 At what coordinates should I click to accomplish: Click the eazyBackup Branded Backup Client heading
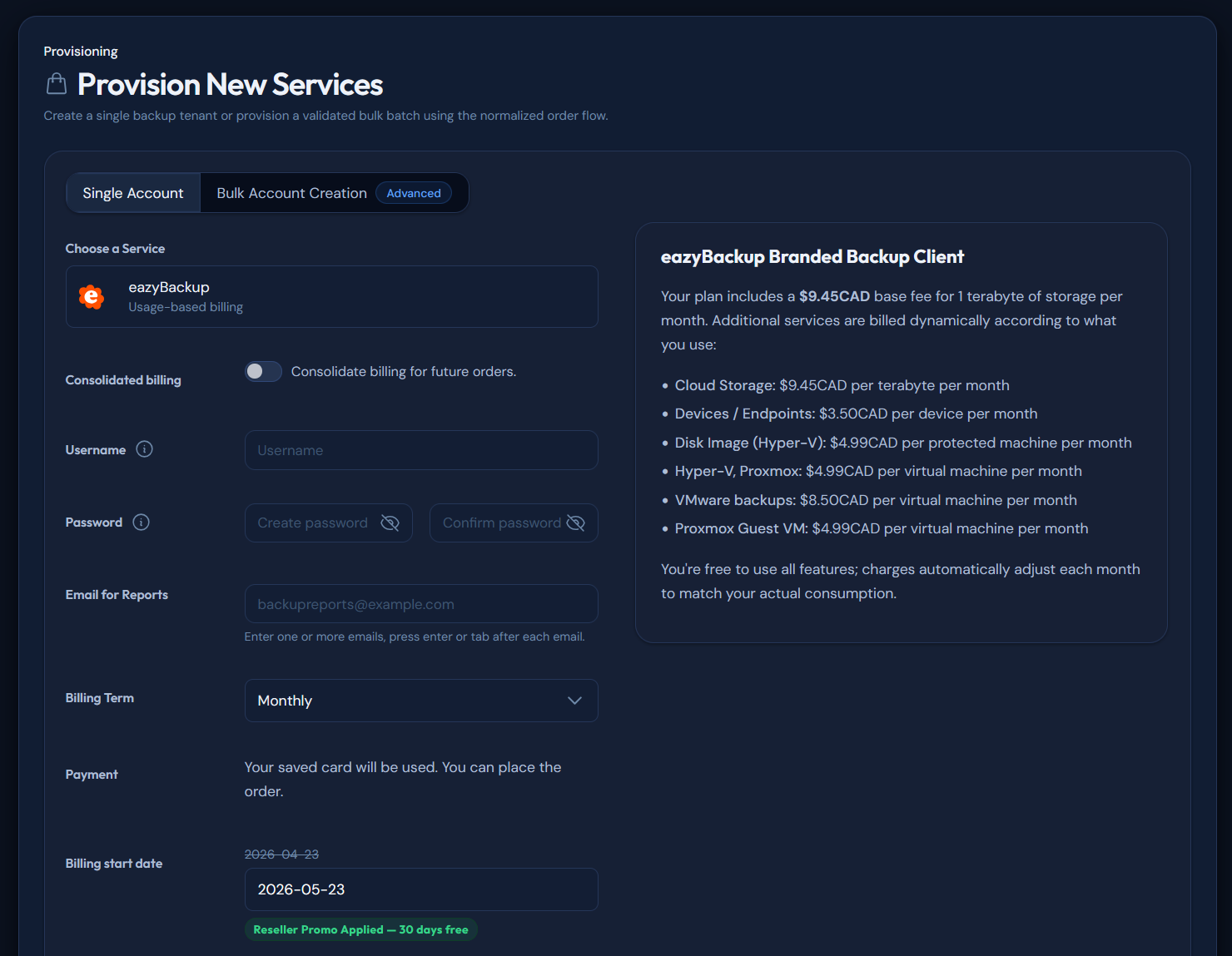(x=812, y=257)
